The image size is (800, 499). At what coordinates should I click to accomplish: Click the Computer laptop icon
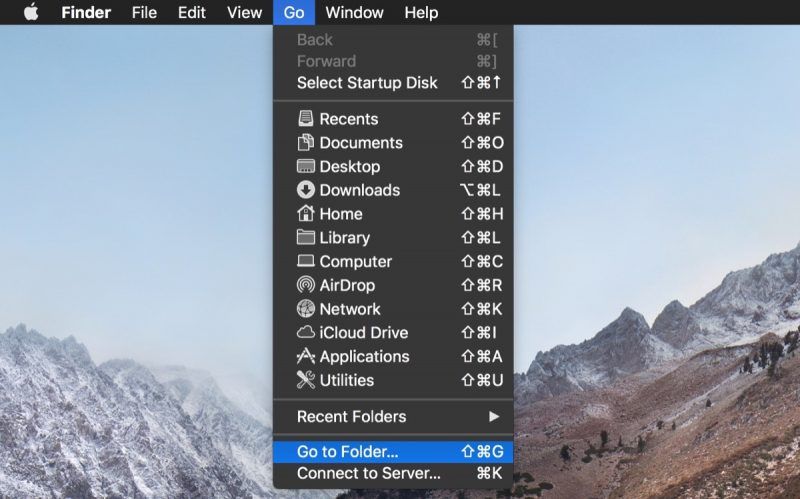(x=306, y=262)
